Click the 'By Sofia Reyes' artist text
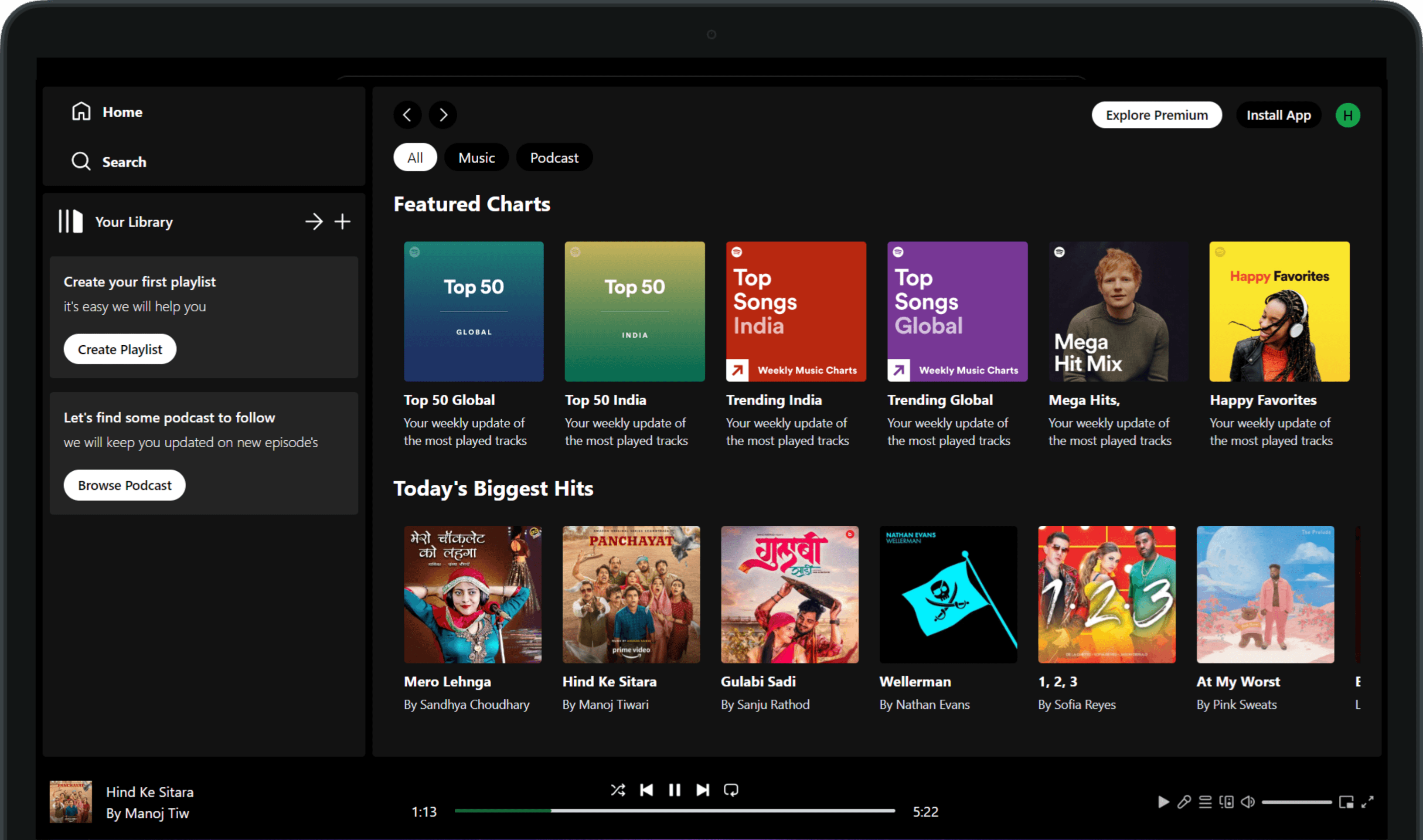The image size is (1423, 840). 1077,705
